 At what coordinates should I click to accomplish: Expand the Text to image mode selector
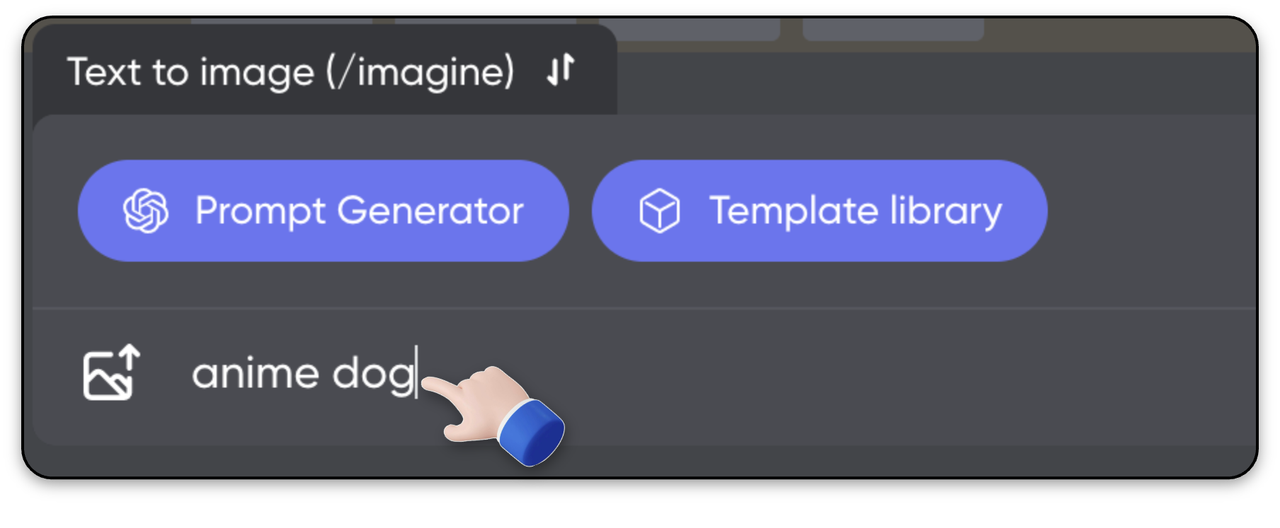pos(325,71)
